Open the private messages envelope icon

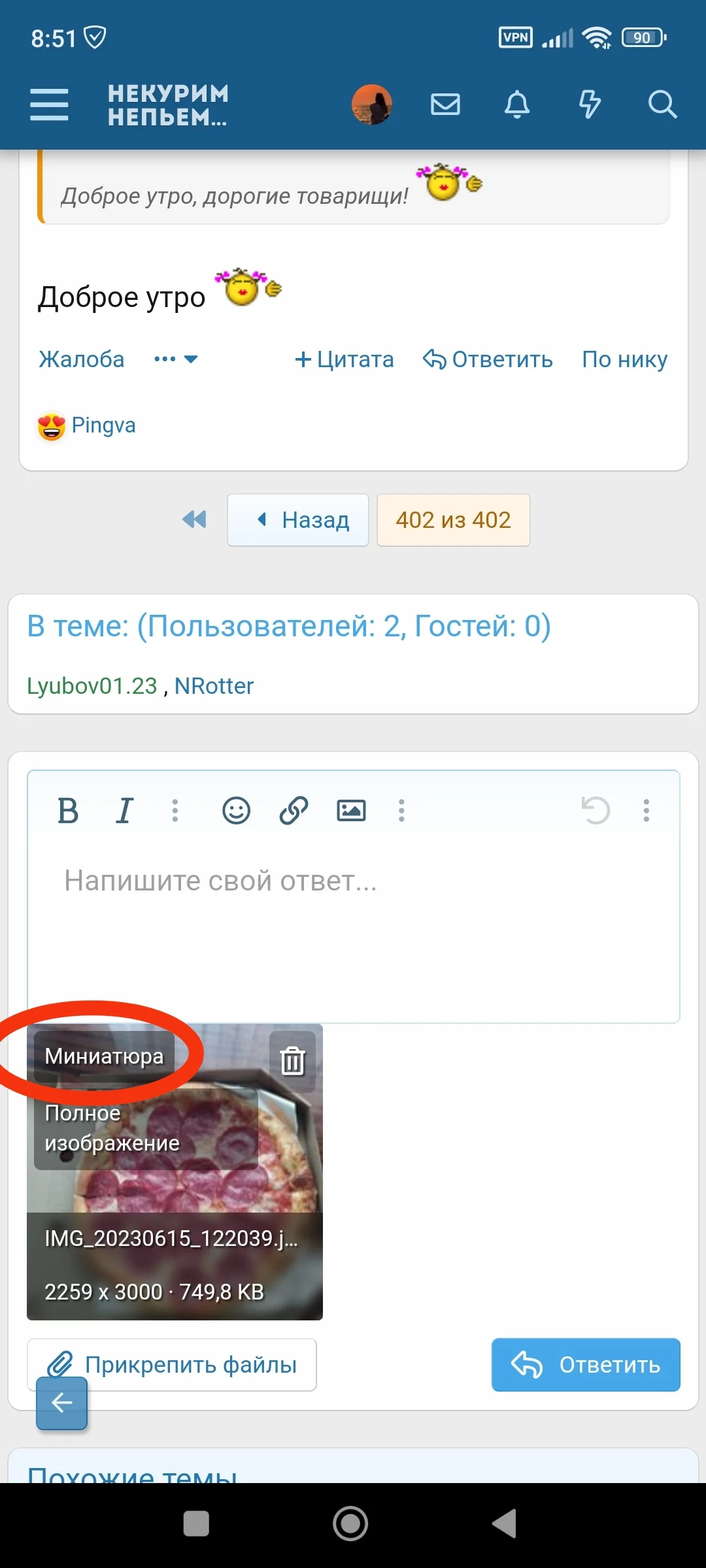point(445,105)
